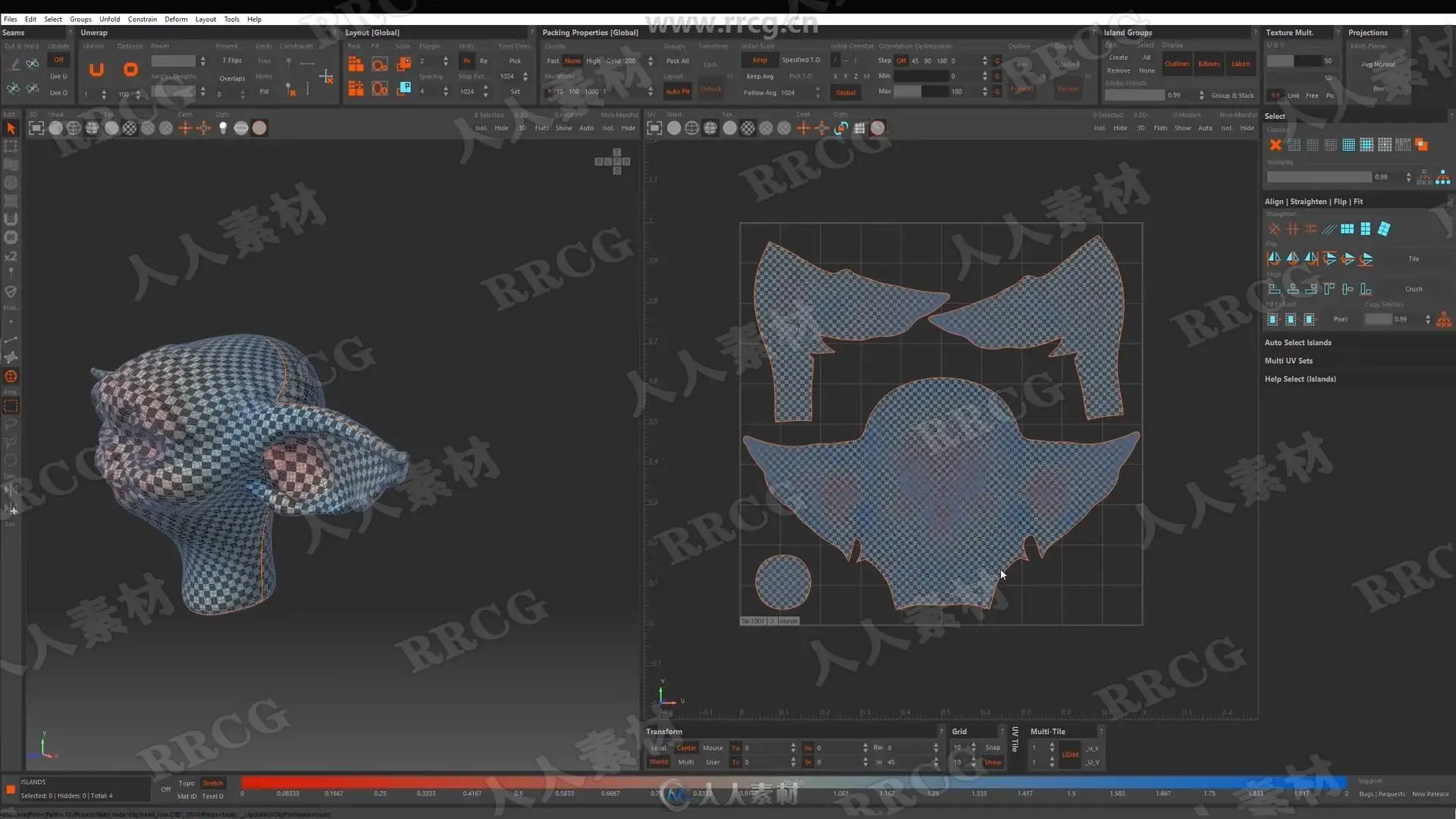The width and height of the screenshot is (1456, 819).
Task: Expand Help Select (Islands) section
Action: coord(1300,379)
